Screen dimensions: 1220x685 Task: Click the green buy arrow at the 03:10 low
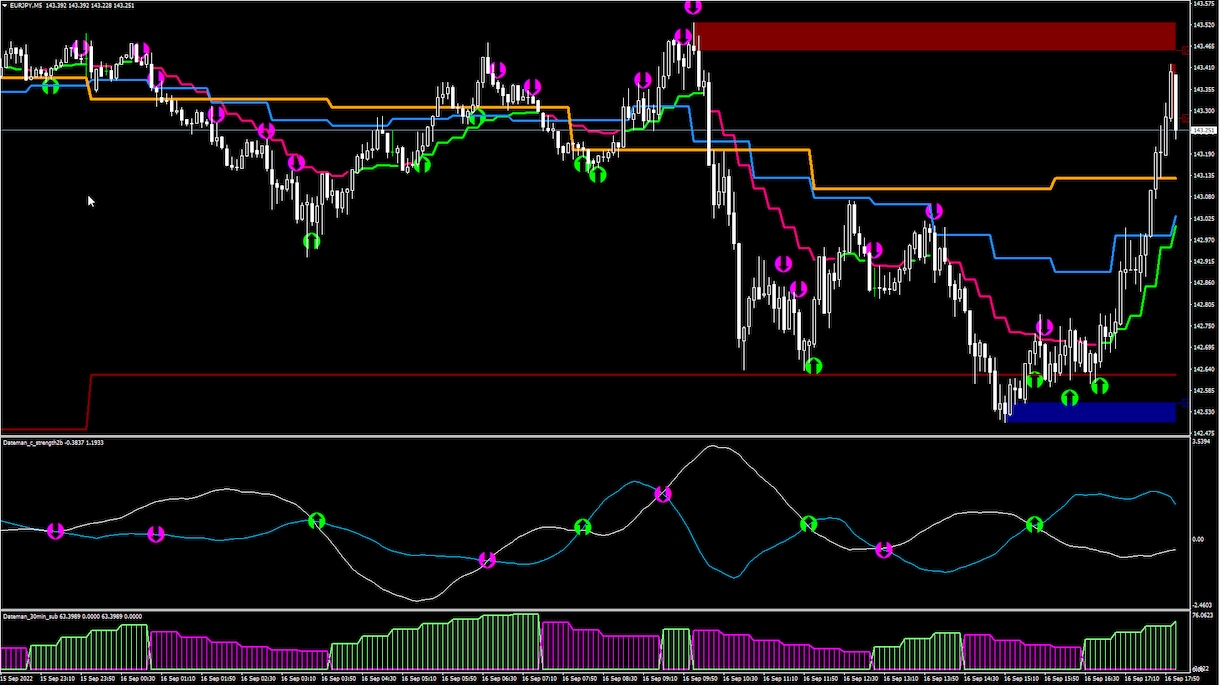coord(311,241)
